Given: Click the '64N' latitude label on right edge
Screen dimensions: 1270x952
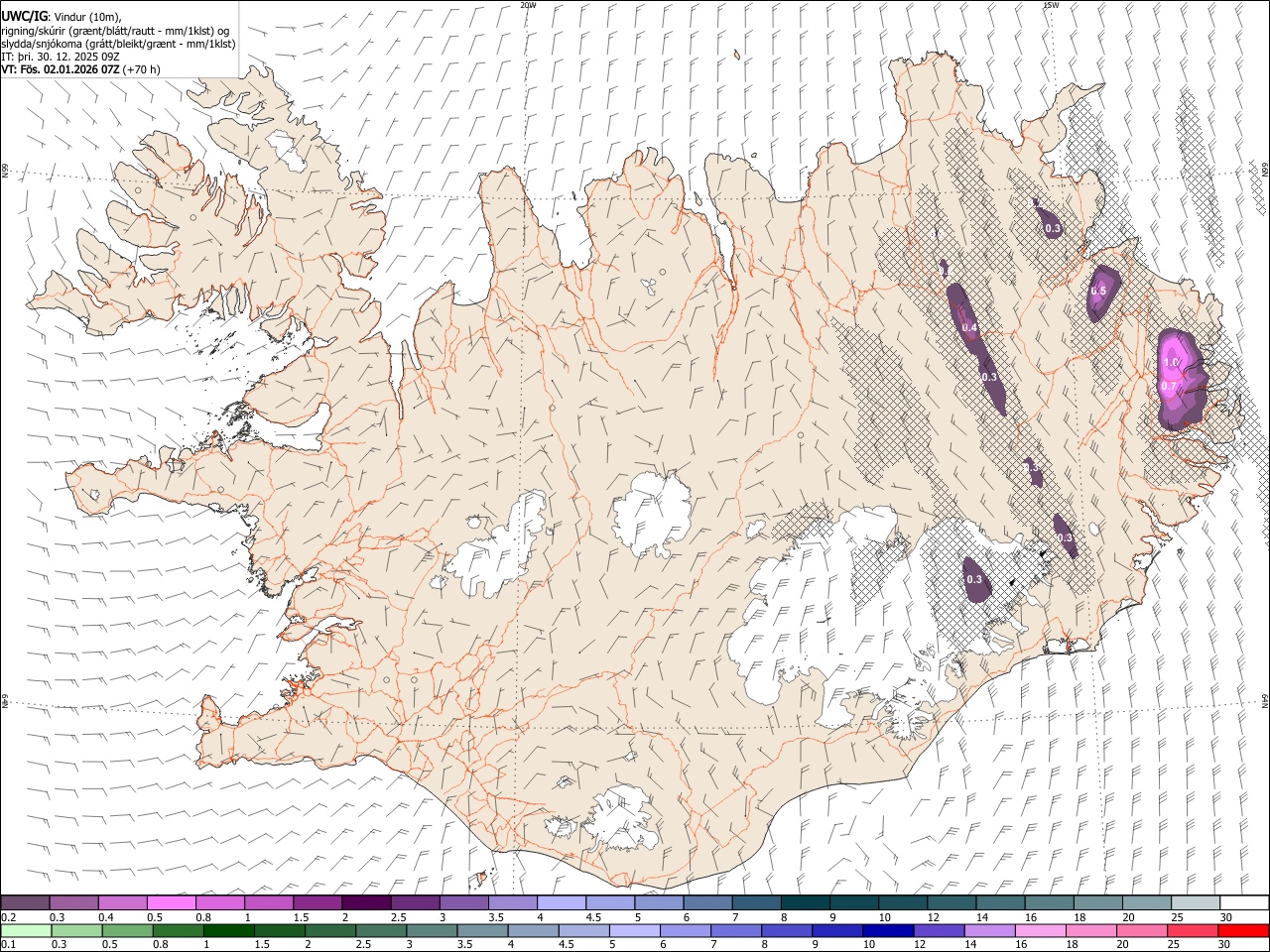Looking at the screenshot, I should (x=1265, y=700).
